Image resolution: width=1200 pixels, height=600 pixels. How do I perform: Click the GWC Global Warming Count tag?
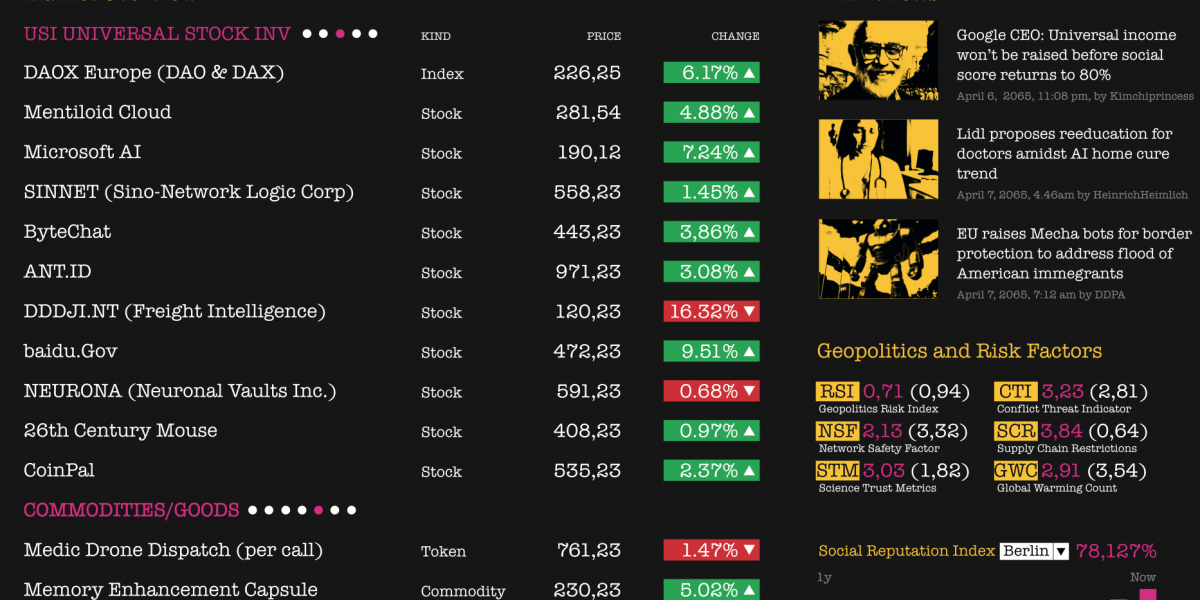click(x=1016, y=471)
